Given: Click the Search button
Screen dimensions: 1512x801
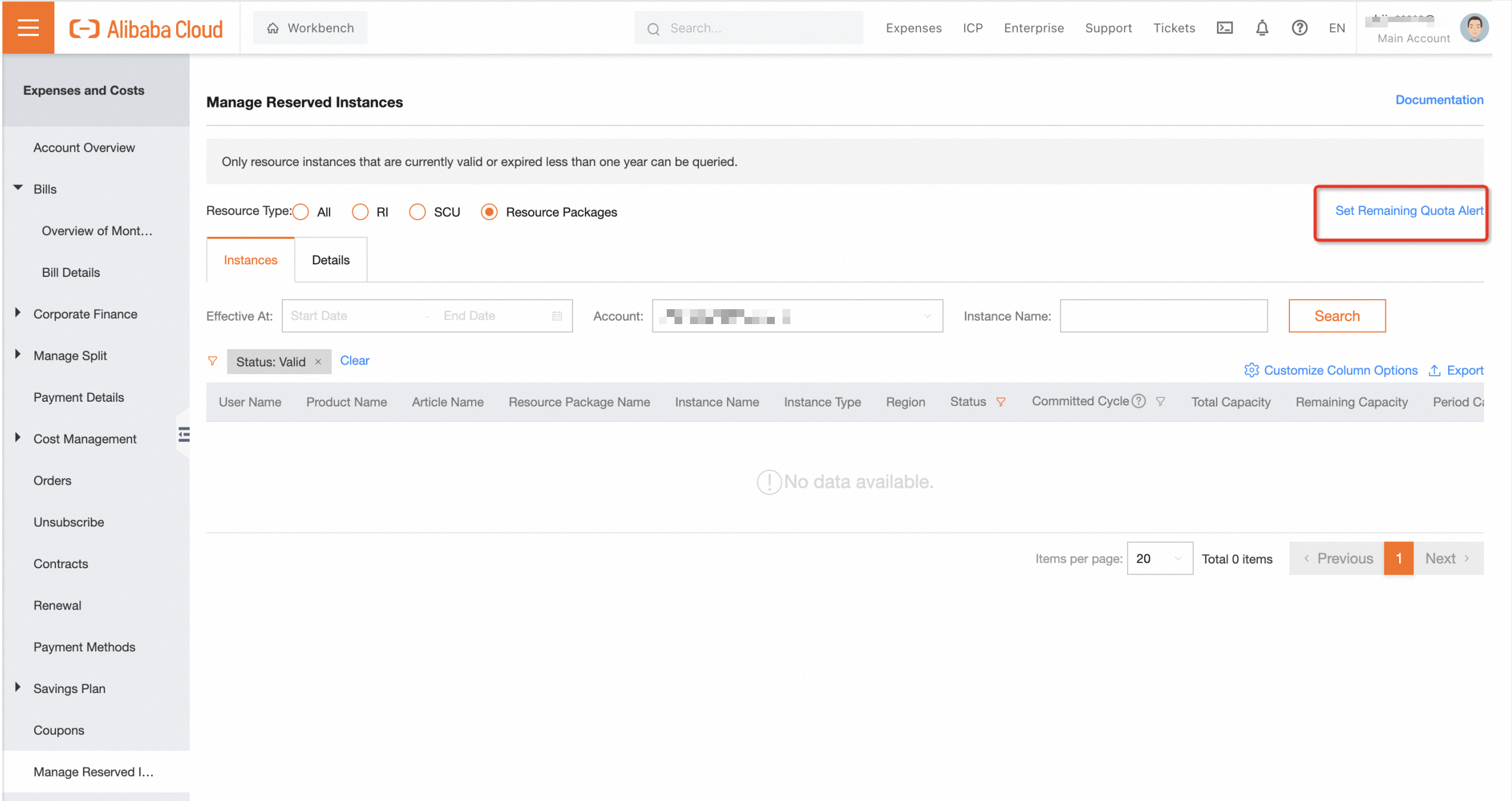Looking at the screenshot, I should tap(1337, 316).
